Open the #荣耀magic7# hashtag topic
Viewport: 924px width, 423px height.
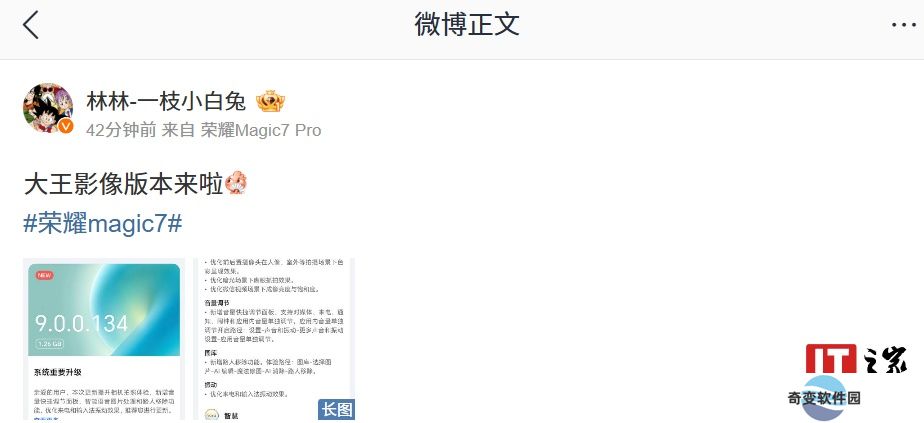pyautogui.click(x=103, y=224)
